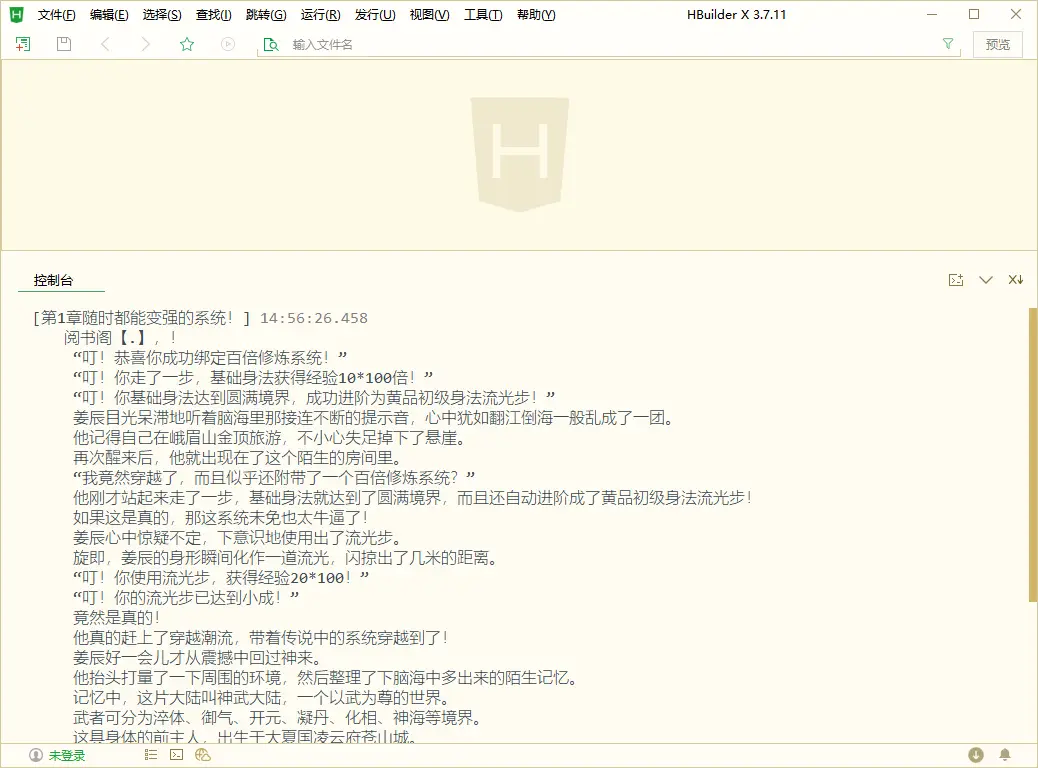Toggle the project sidebar icon
This screenshot has height=768, width=1038.
(23, 44)
